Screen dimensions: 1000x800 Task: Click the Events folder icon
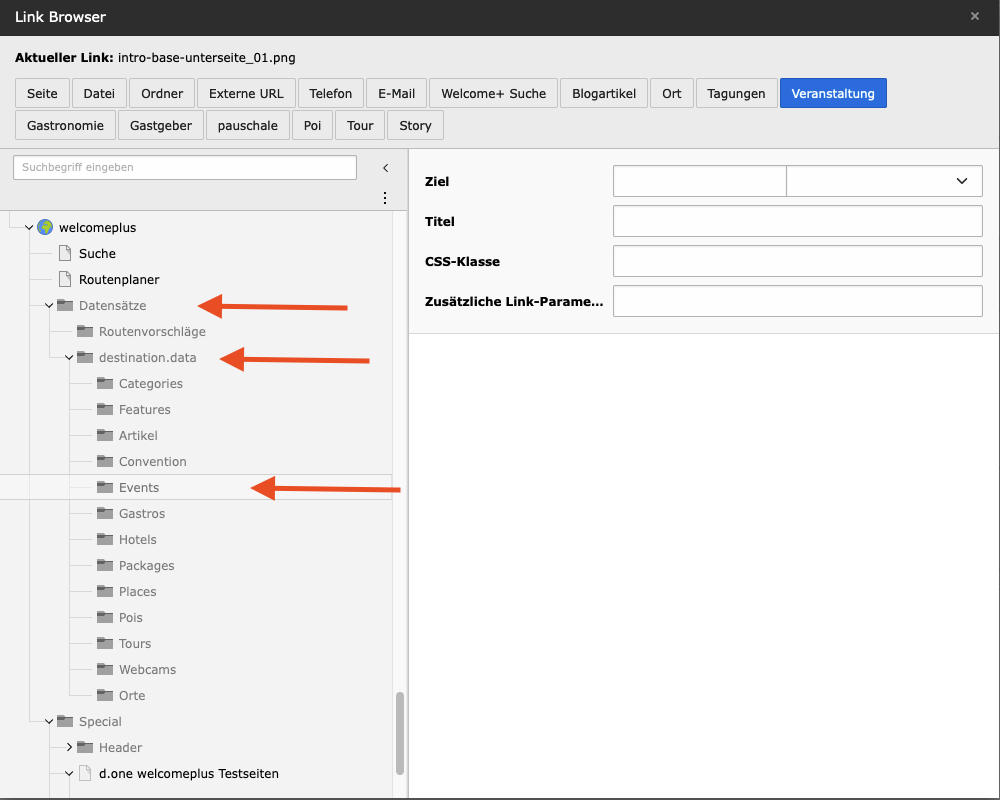click(105, 487)
